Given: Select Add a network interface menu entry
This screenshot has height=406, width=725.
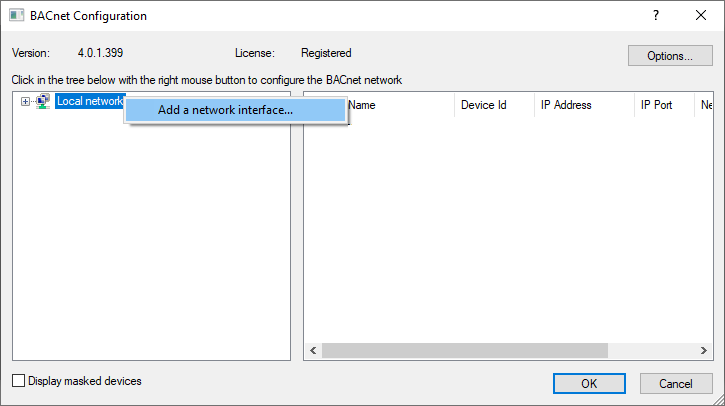Looking at the screenshot, I should 226,110.
